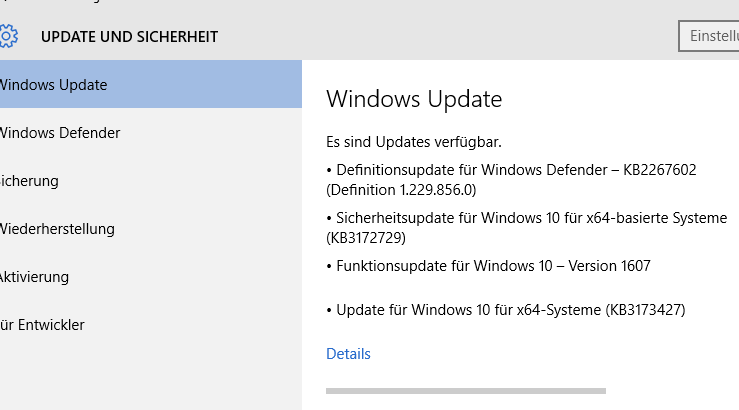The height and width of the screenshot is (410, 739).
Task: Click the Definition 1.229.856.0 version text
Action: pos(402,189)
